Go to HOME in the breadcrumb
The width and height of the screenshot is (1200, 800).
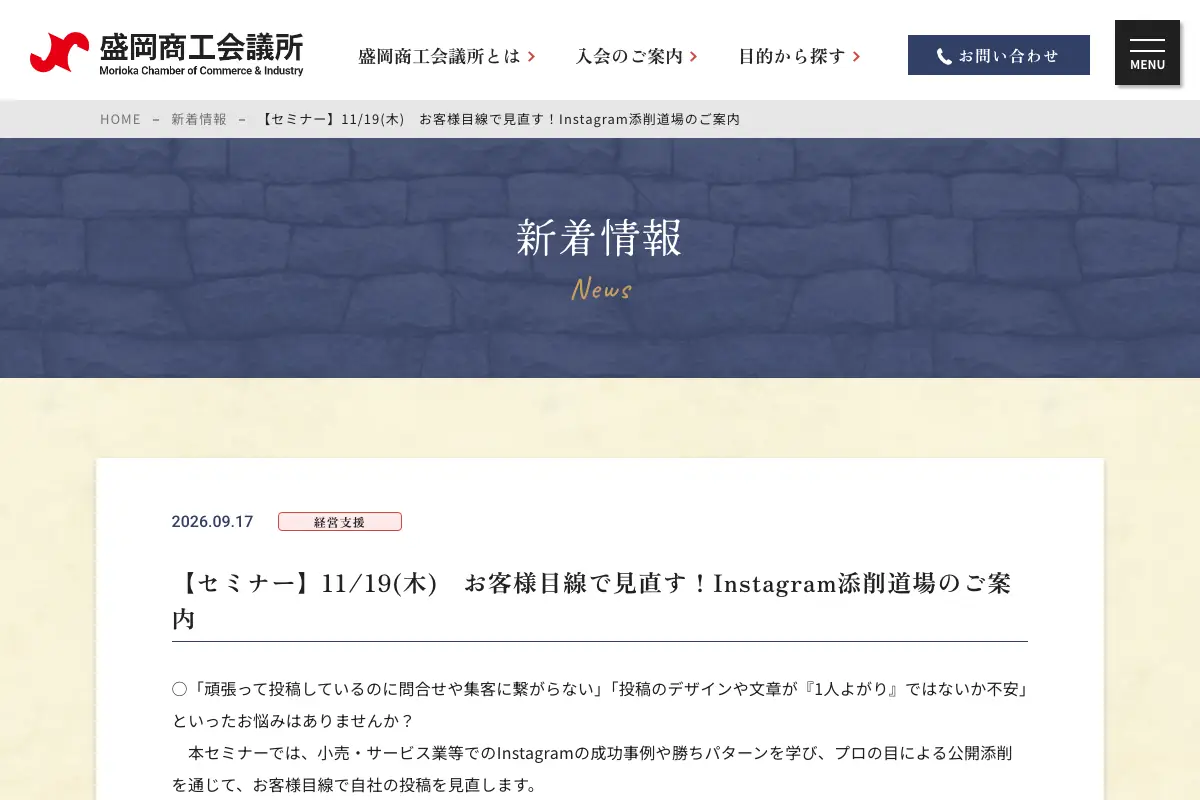point(120,119)
